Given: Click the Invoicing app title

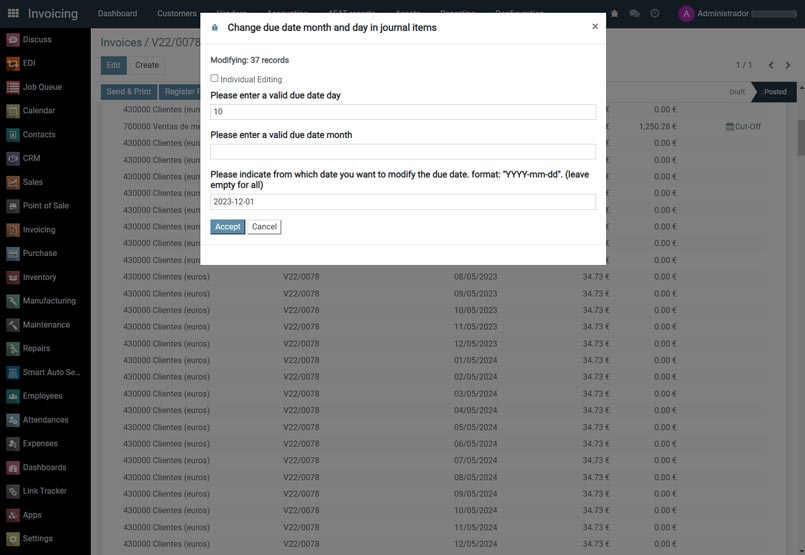Looking at the screenshot, I should click(x=53, y=13).
